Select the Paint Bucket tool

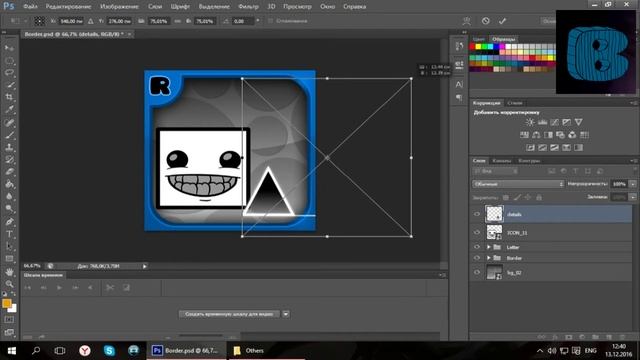[9, 184]
